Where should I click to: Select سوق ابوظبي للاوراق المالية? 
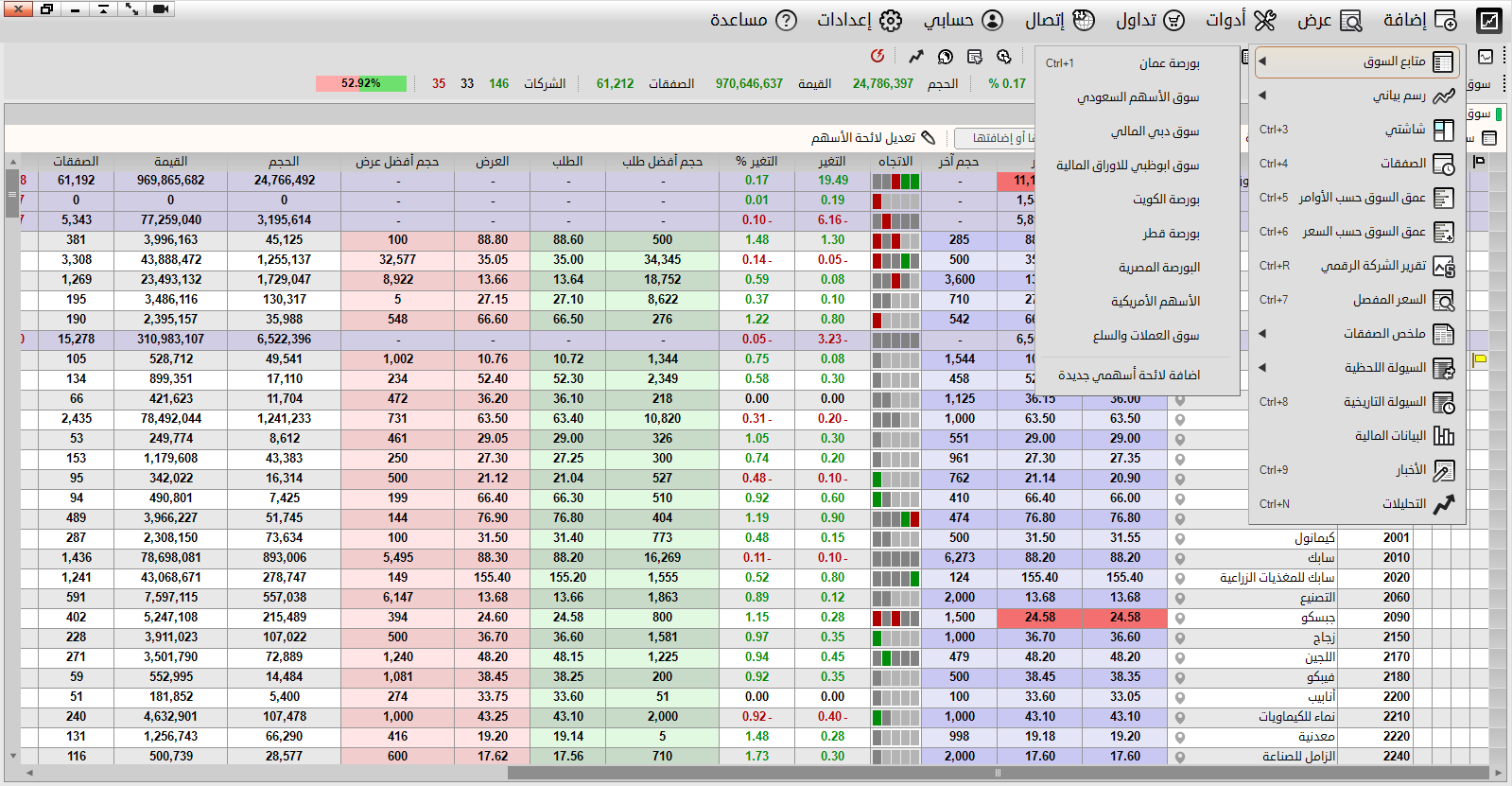point(1138,166)
